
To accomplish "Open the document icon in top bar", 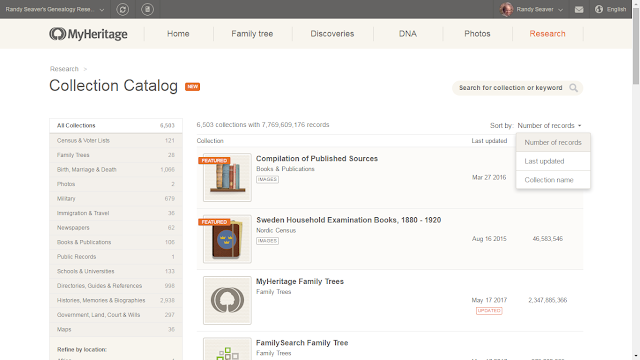I will [x=147, y=9].
